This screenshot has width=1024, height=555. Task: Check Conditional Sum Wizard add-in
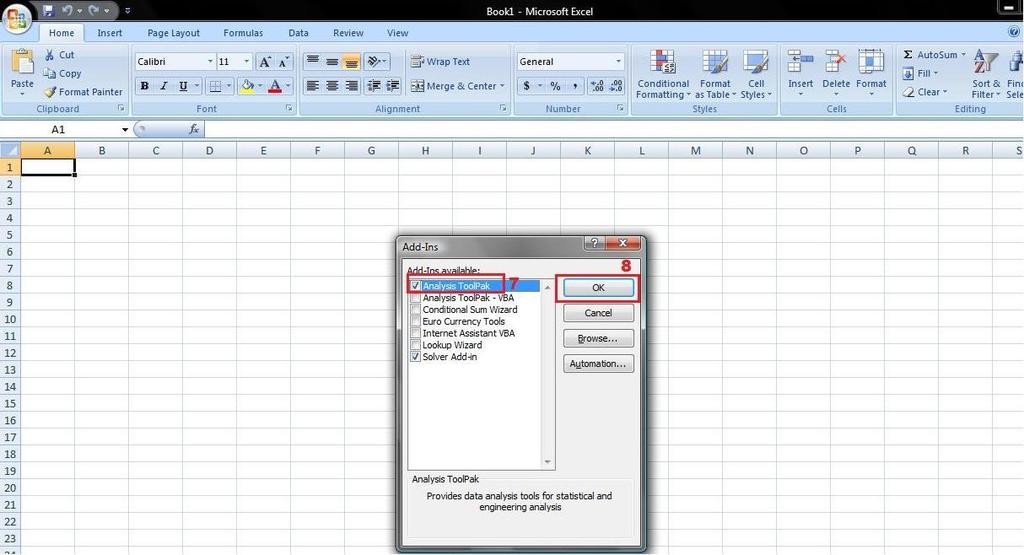point(415,309)
